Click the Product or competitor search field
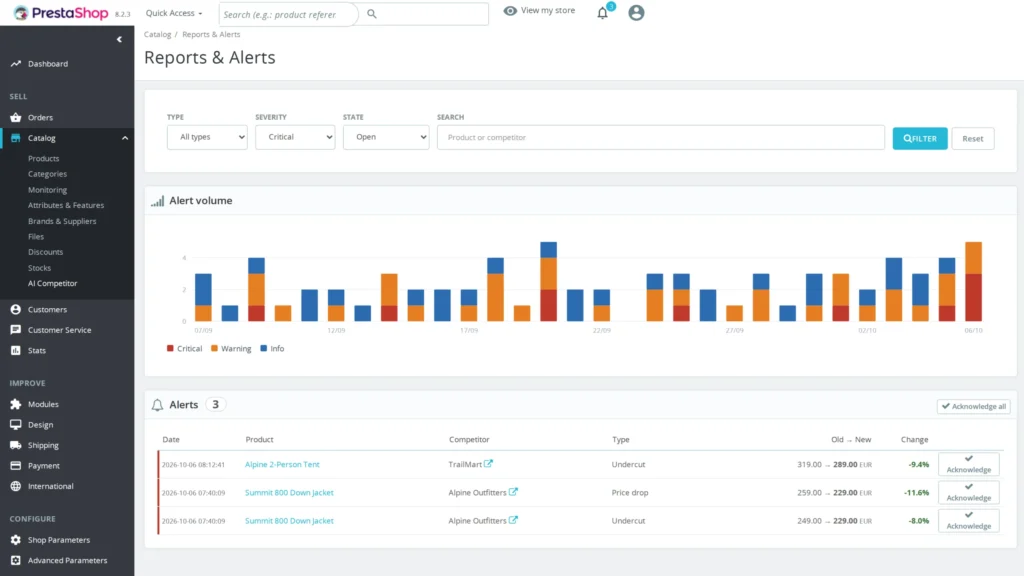The width and height of the screenshot is (1024, 576). tap(661, 138)
